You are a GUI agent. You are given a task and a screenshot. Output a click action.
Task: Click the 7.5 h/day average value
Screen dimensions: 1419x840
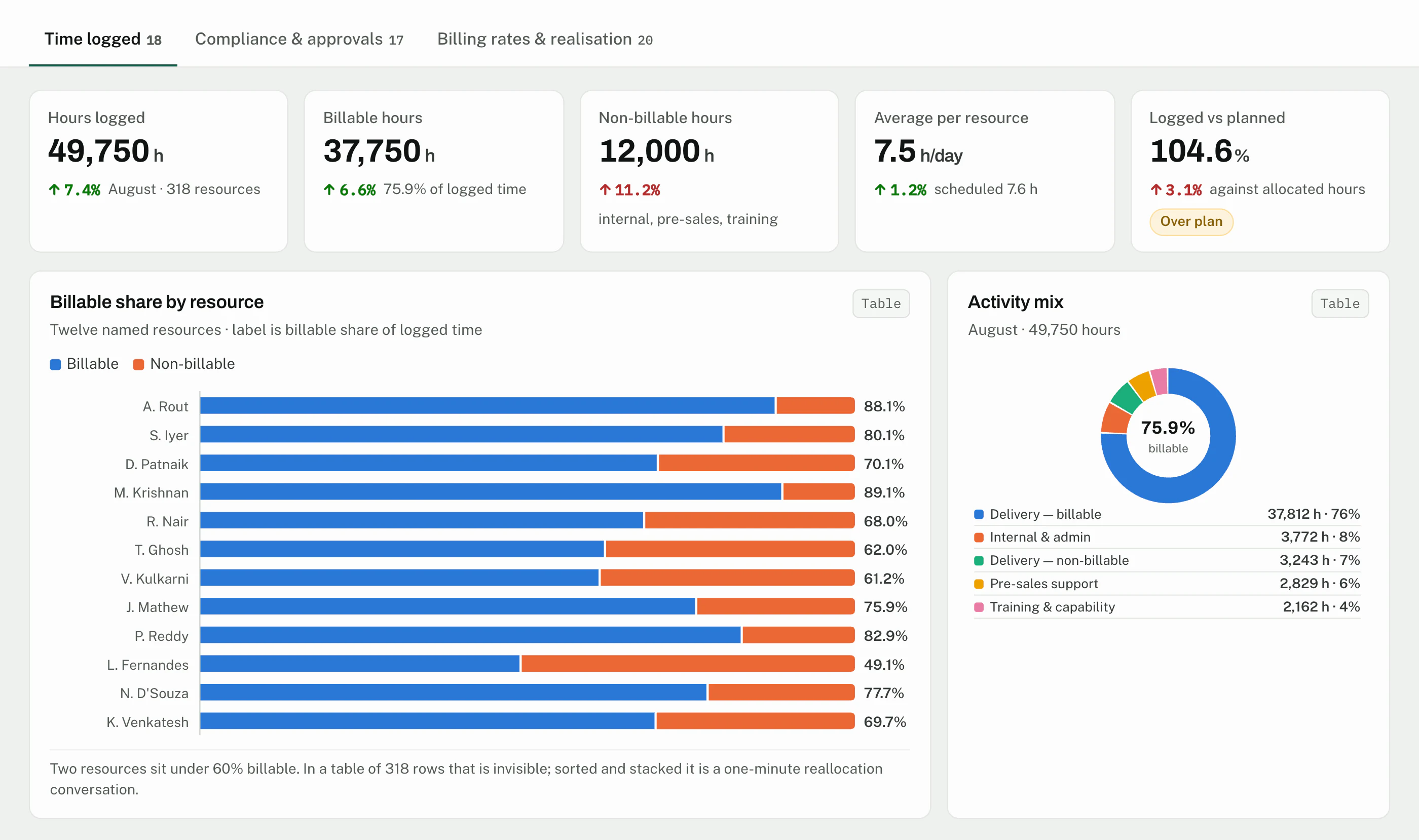click(918, 151)
